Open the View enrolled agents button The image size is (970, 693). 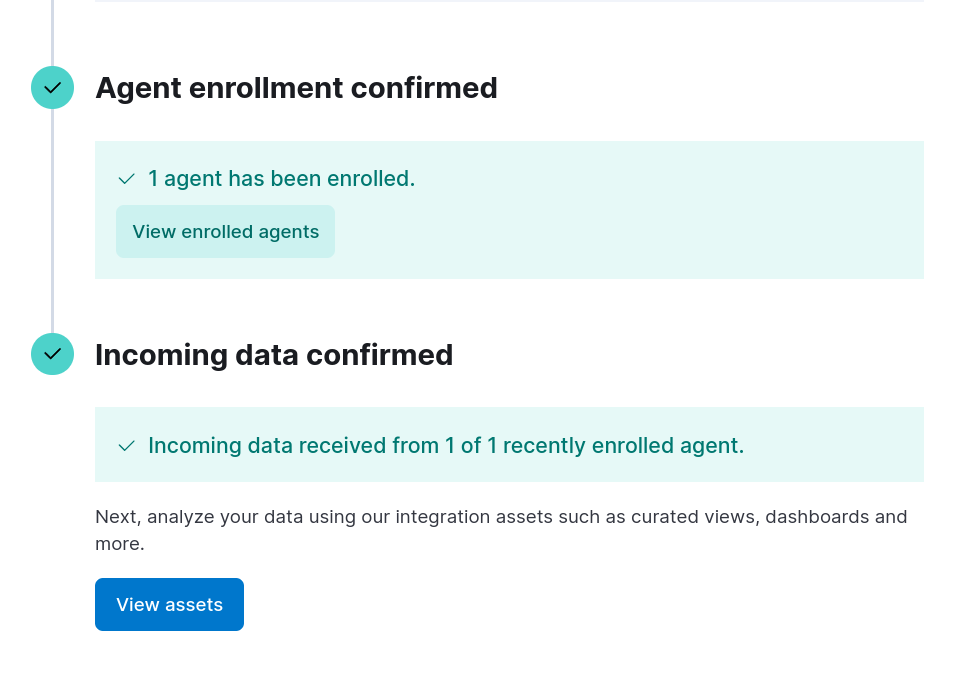click(x=225, y=232)
